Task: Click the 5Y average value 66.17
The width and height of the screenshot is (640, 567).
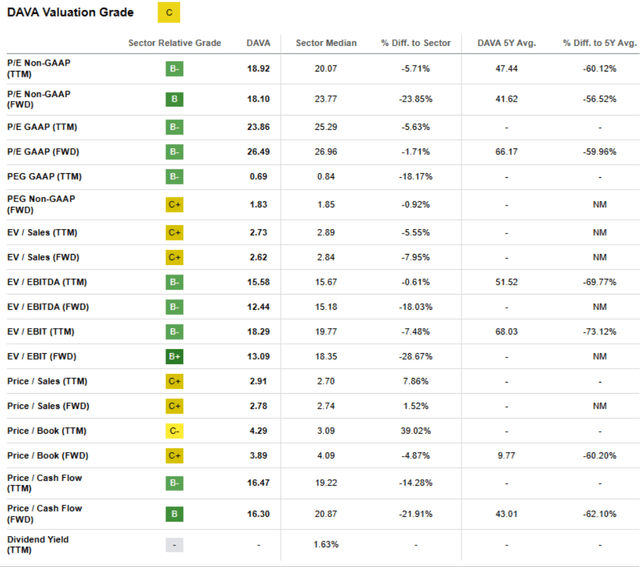Action: click(507, 152)
